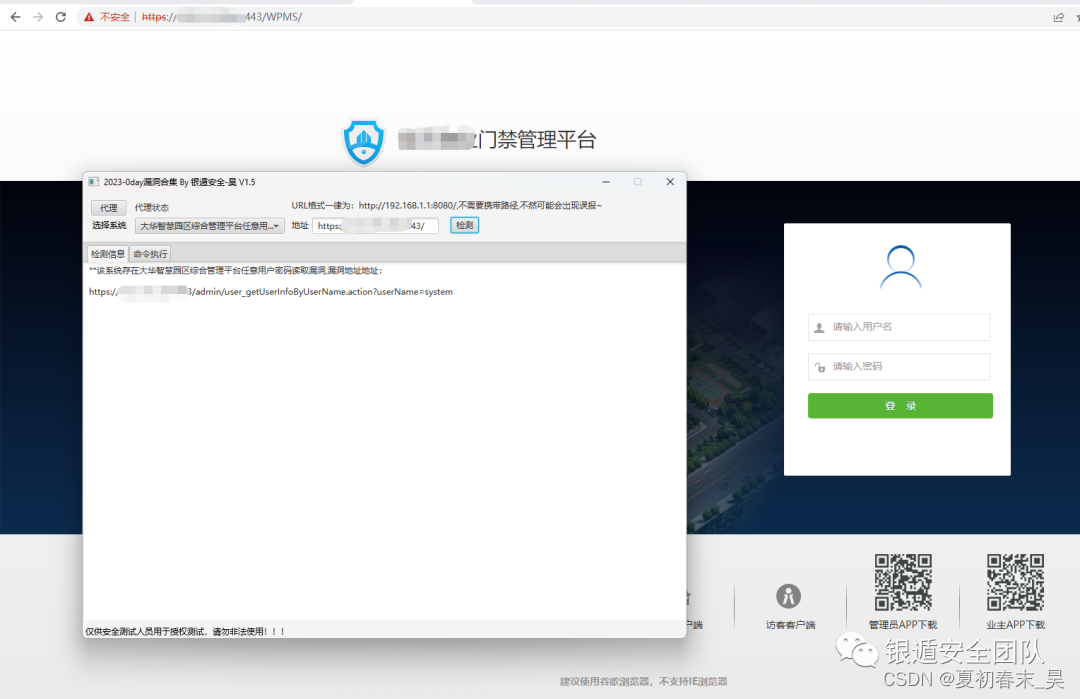Toggle the 代理 proxy setting
The image size is (1080, 699).
(107, 205)
